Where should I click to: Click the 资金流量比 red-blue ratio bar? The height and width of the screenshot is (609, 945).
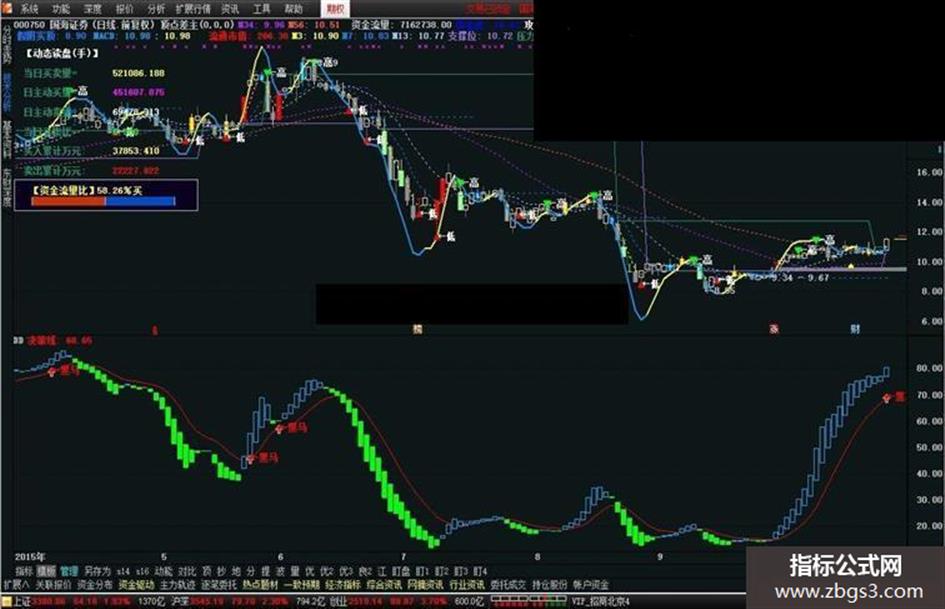point(103,201)
